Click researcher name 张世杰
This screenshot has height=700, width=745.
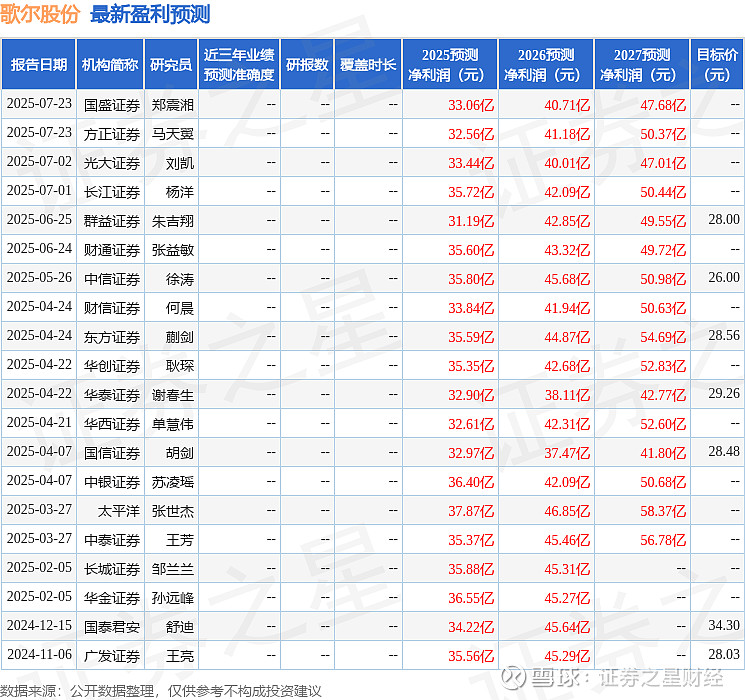click(173, 511)
